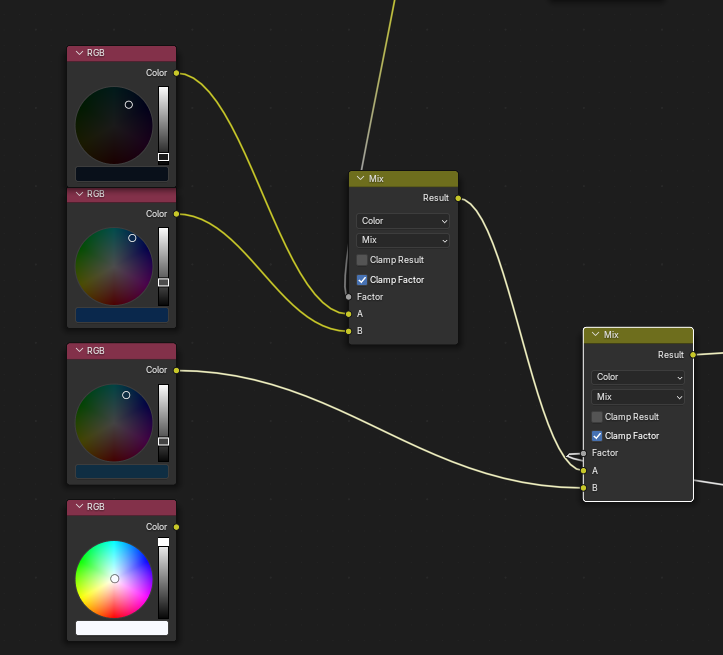Pick a hue in the third RGB node's color wheel
Screen dimensions: 723x655
coord(114,423)
